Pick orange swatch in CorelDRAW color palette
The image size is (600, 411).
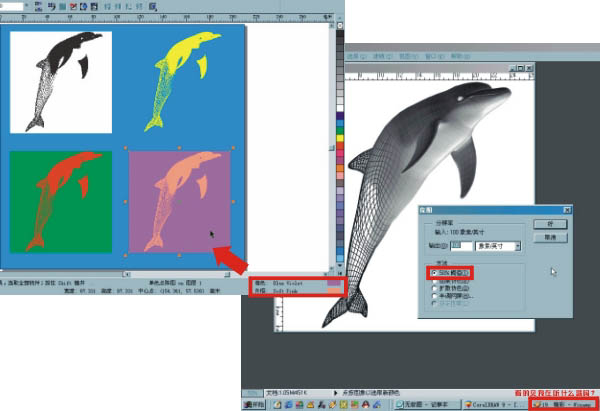click(x=340, y=168)
